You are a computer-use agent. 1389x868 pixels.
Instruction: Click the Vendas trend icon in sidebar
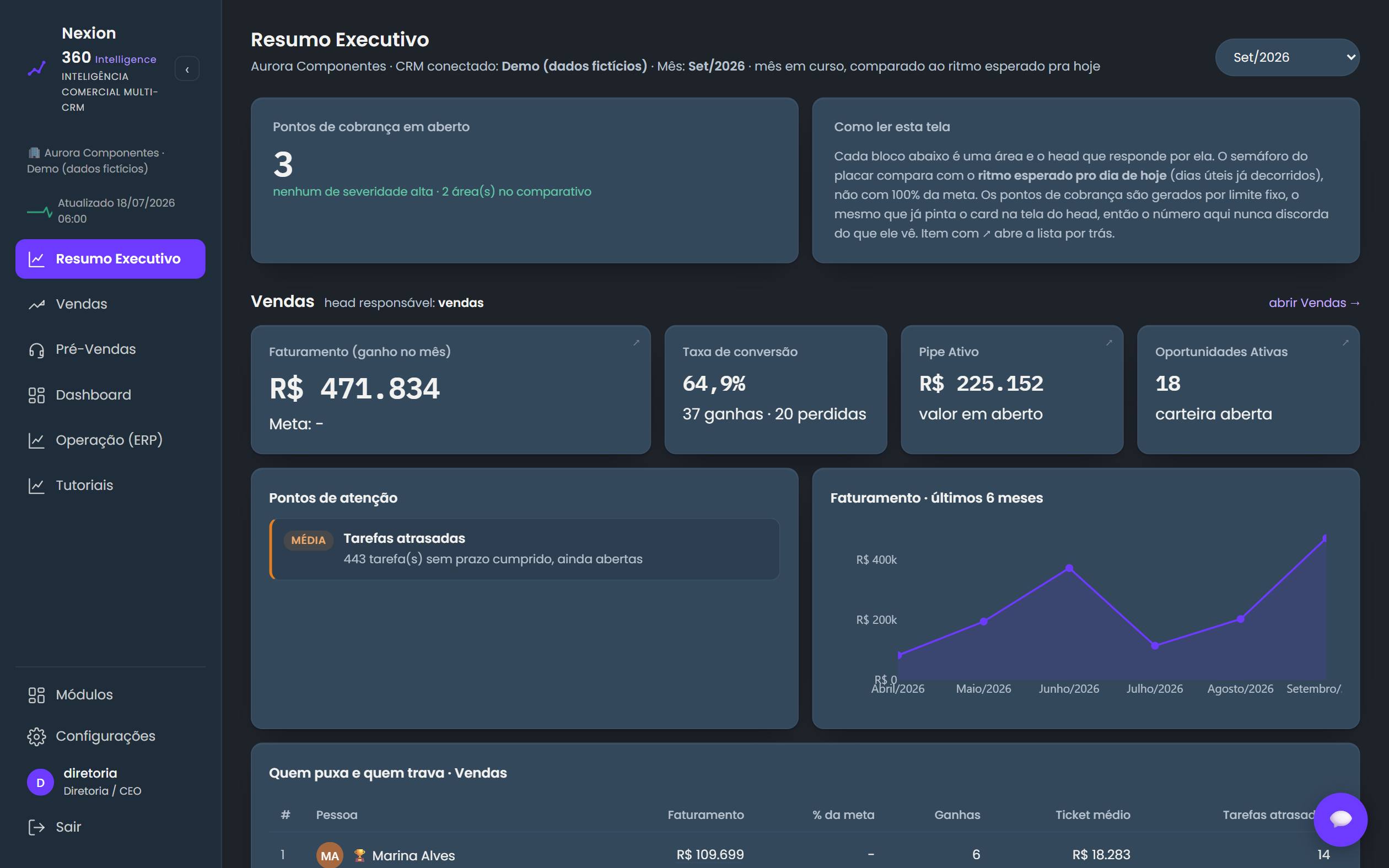37,304
